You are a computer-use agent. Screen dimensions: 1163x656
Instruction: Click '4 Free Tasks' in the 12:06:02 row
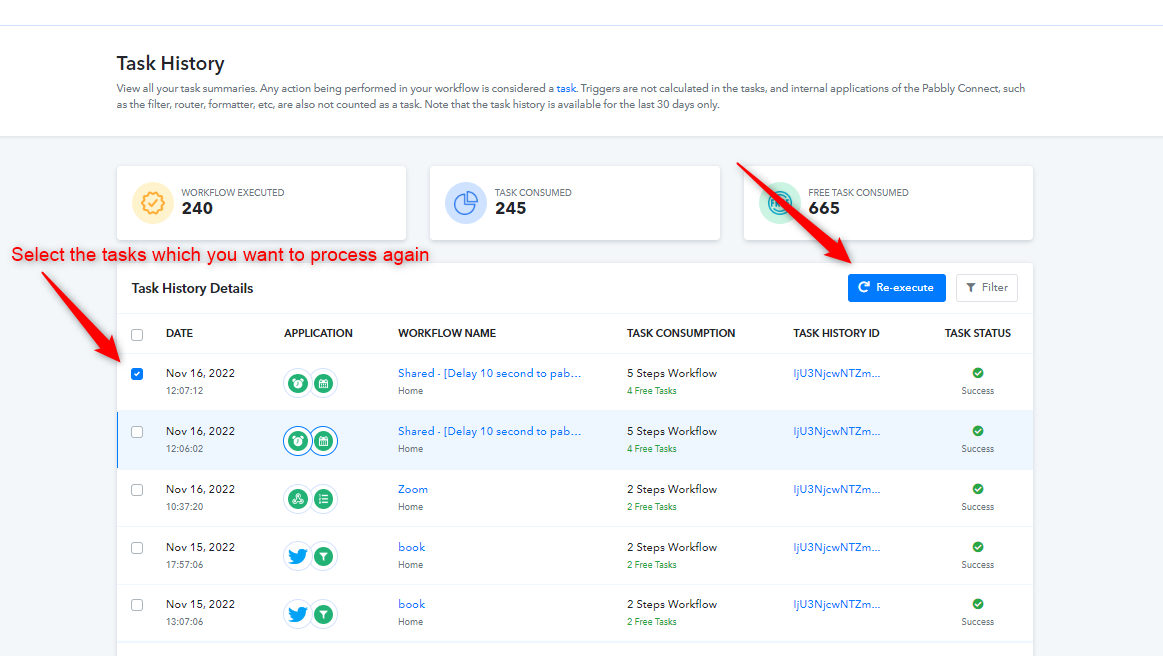[651, 449]
